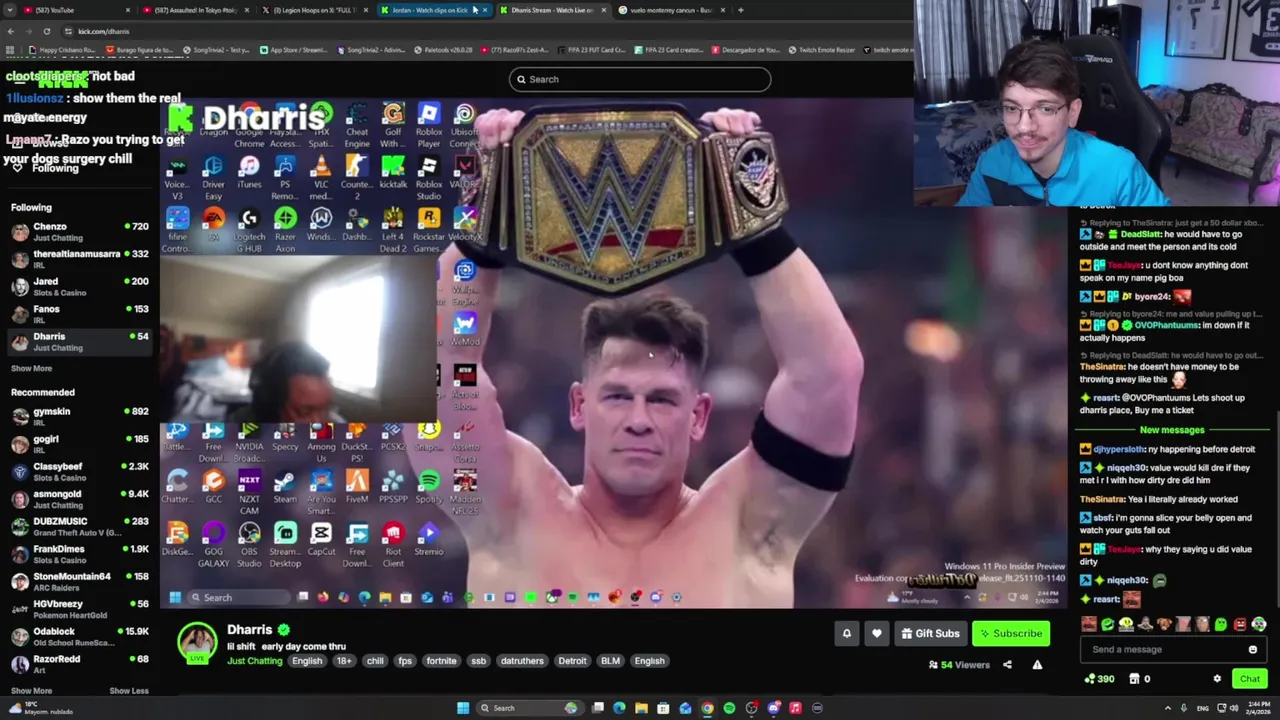This screenshot has width=1280, height=720.
Task: Click Dharris profile avatar with LIVE badge
Action: [197, 641]
